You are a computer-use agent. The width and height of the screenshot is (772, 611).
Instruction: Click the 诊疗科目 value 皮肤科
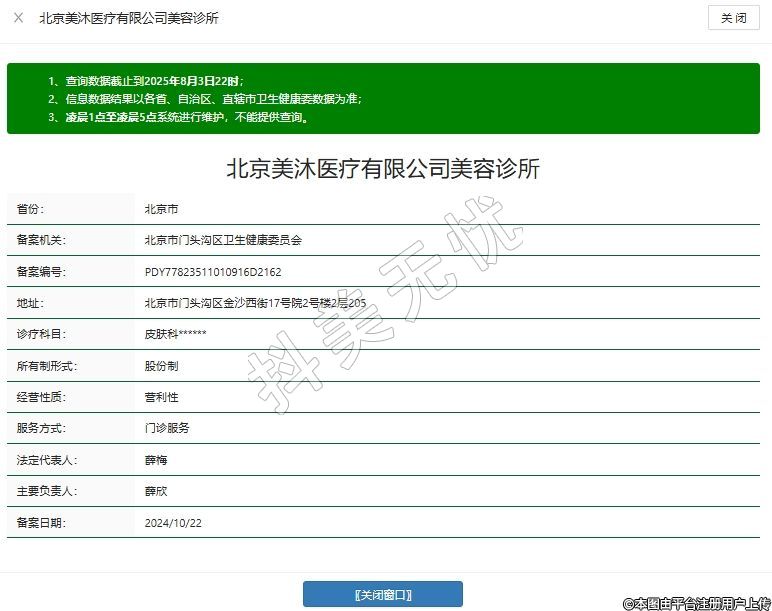175,335
